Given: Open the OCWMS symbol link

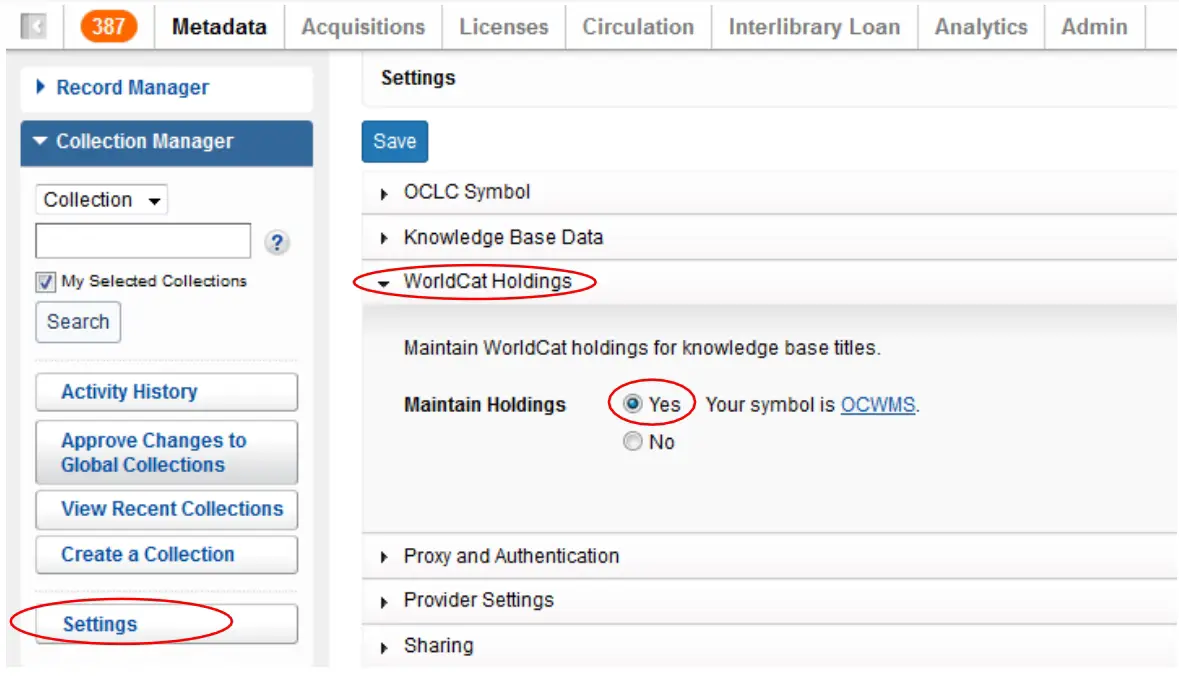Looking at the screenshot, I should click(x=877, y=405).
